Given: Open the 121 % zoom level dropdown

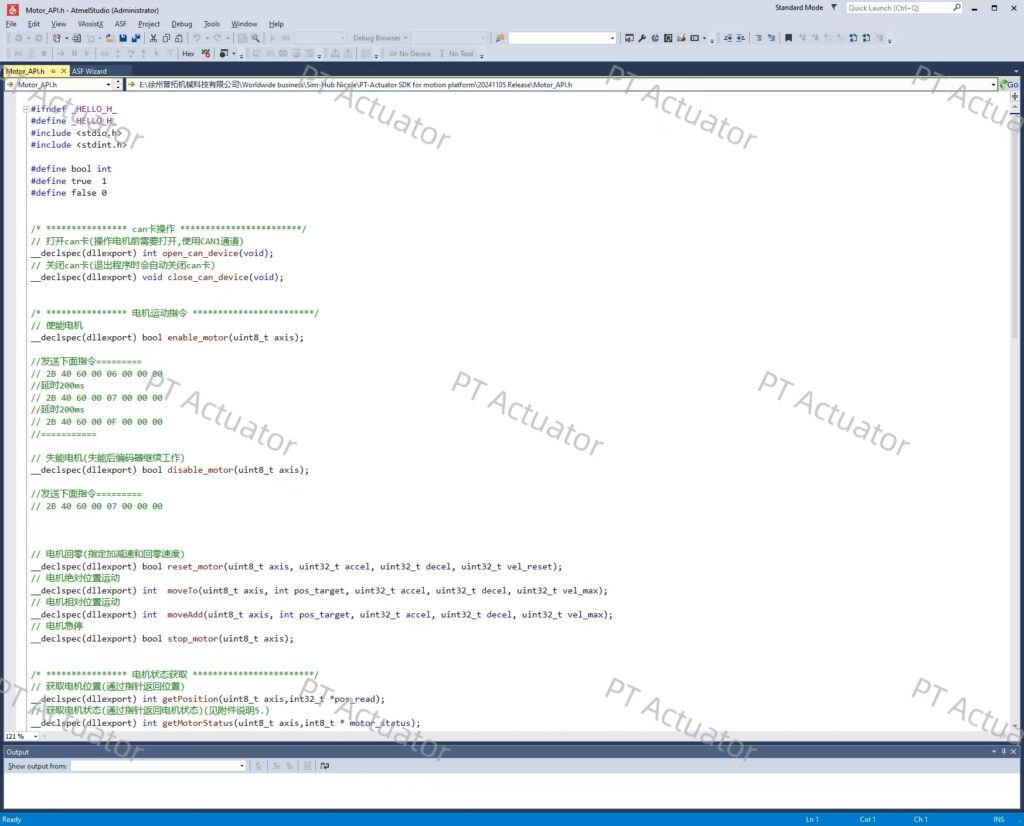Looking at the screenshot, I should (33, 736).
